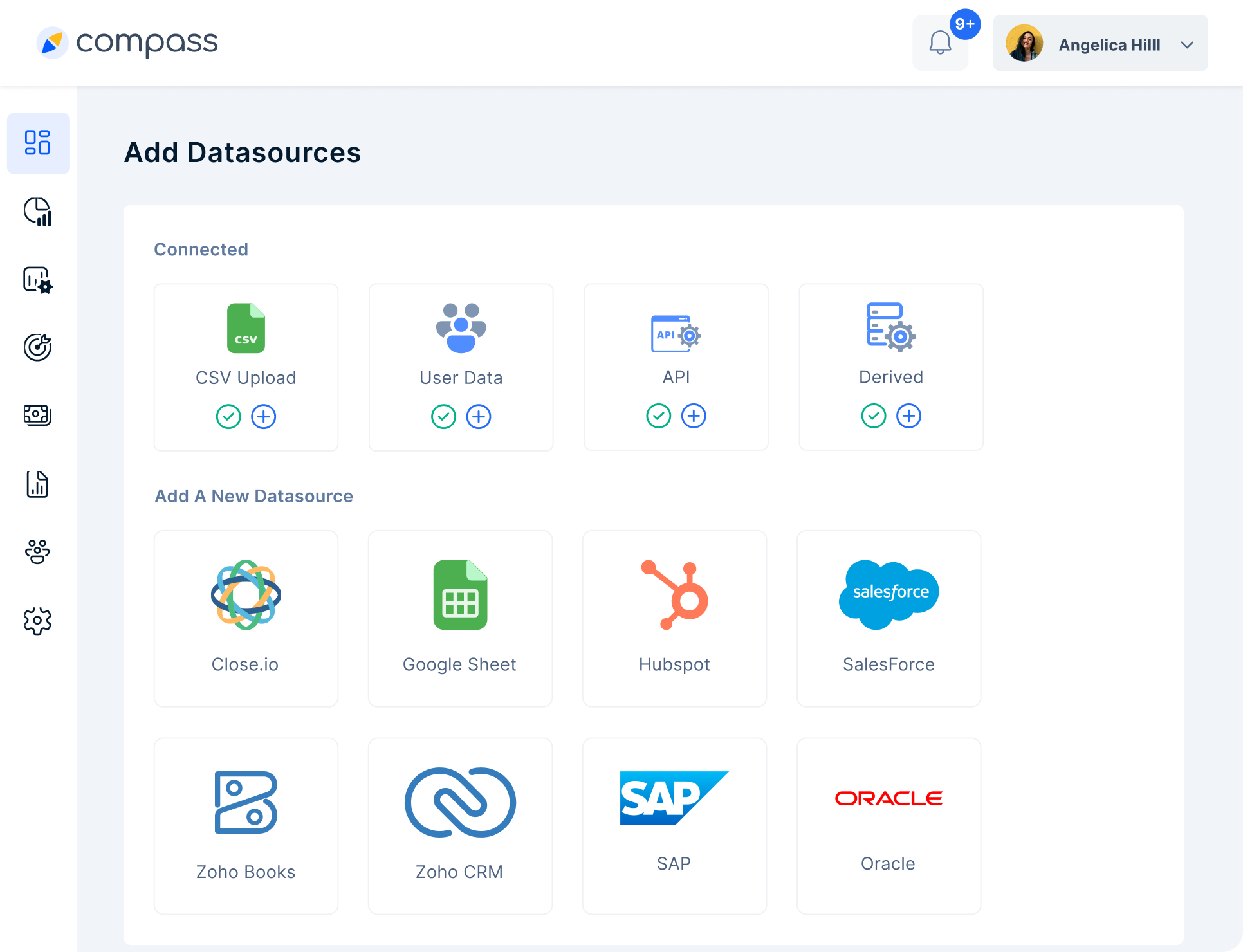Click the plus button on the API card
This screenshot has width=1243, height=952.
coord(694,416)
